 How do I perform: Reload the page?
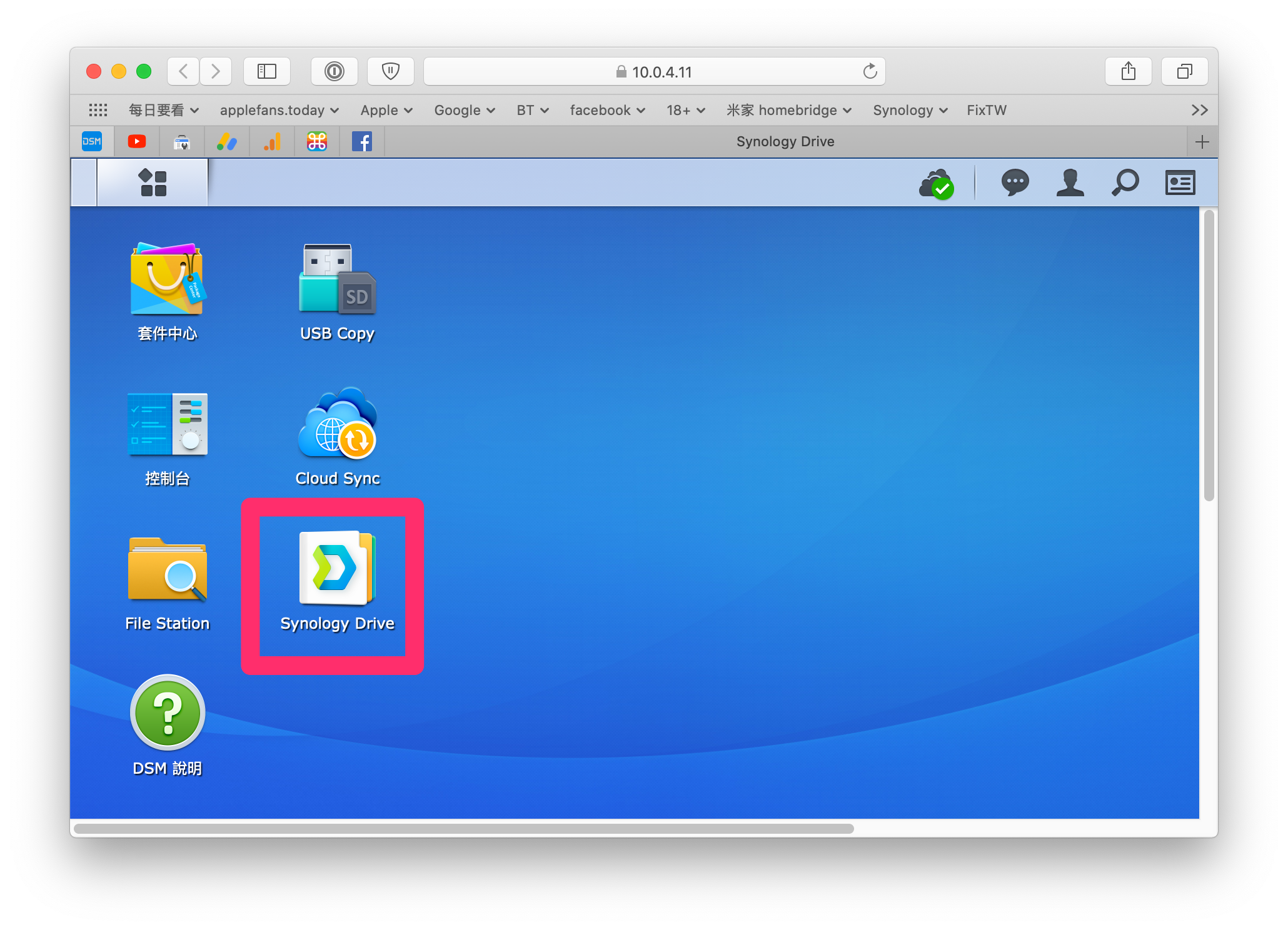click(870, 71)
